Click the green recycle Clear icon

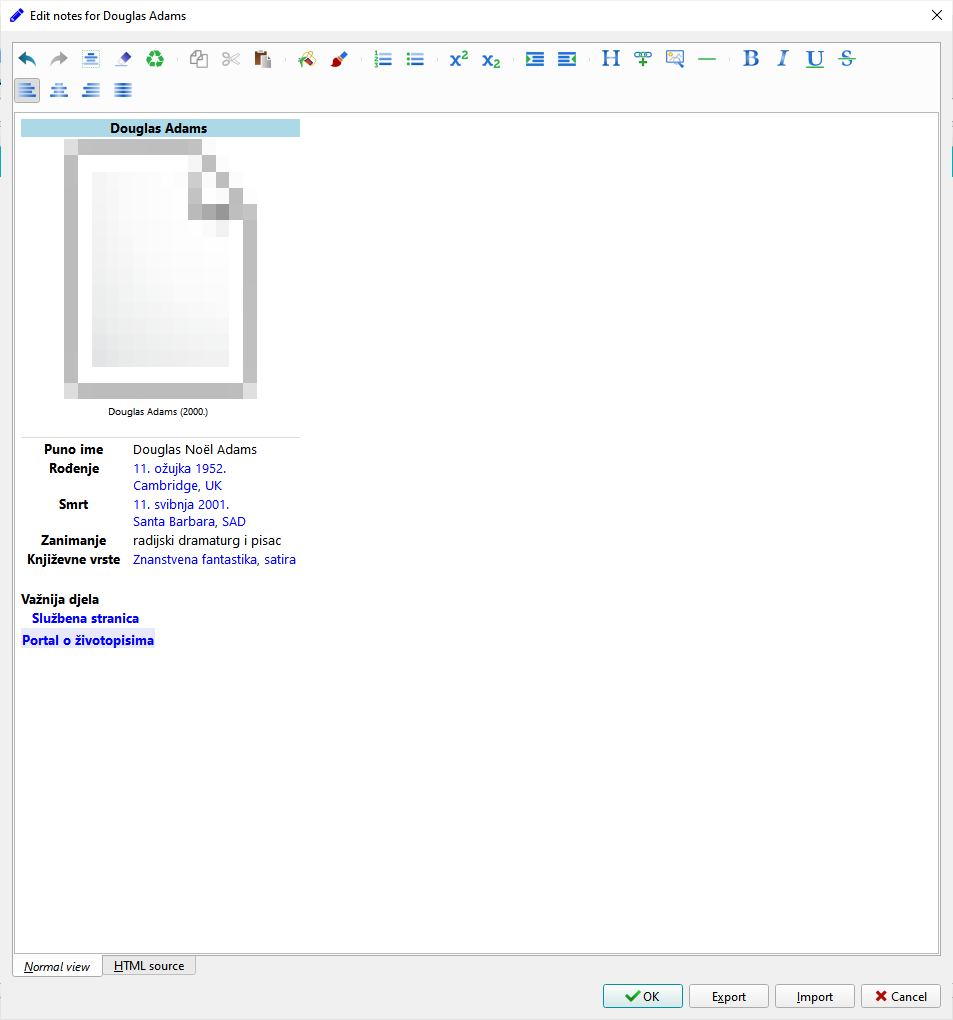pos(155,59)
